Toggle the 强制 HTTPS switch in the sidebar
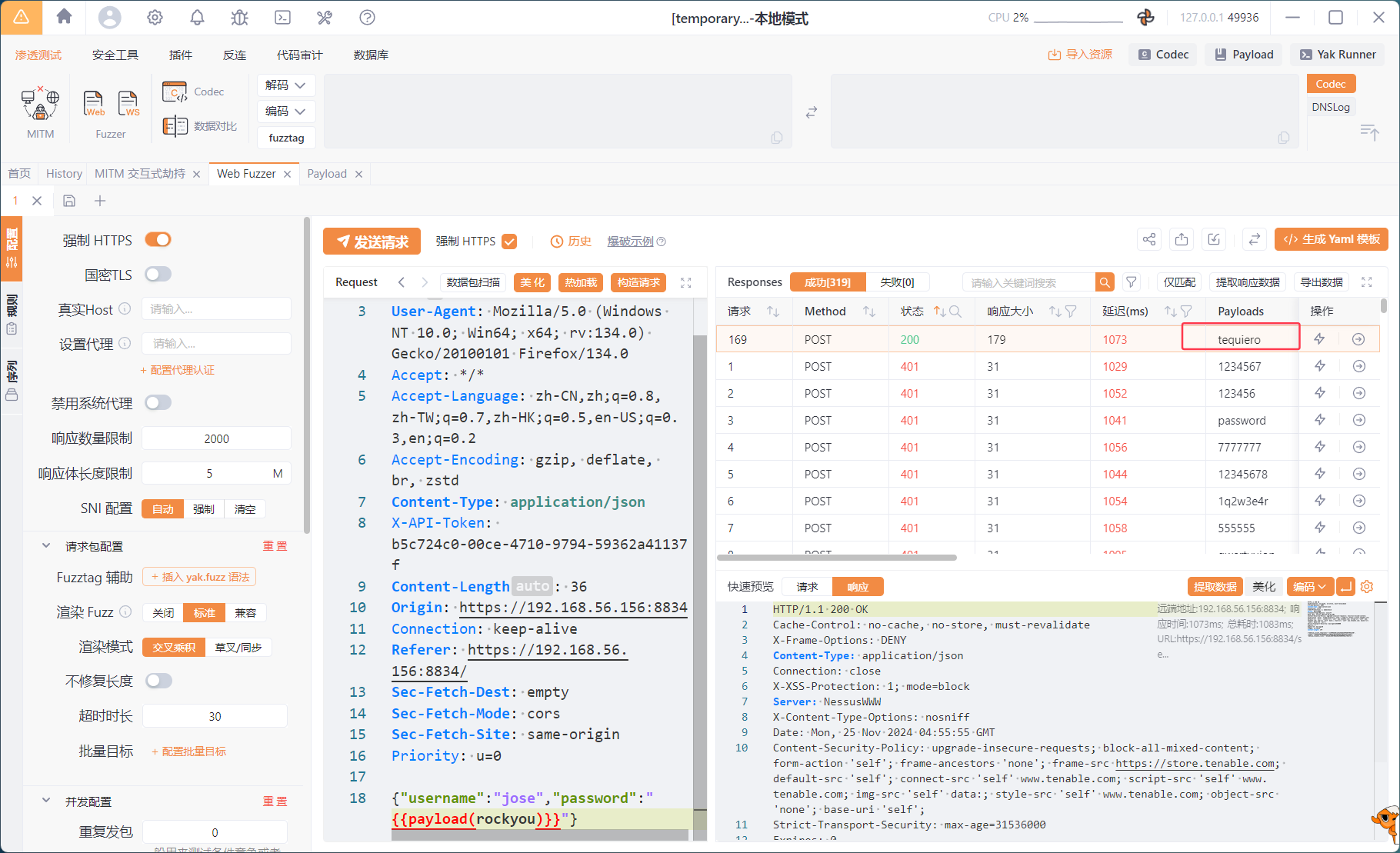 [x=158, y=240]
